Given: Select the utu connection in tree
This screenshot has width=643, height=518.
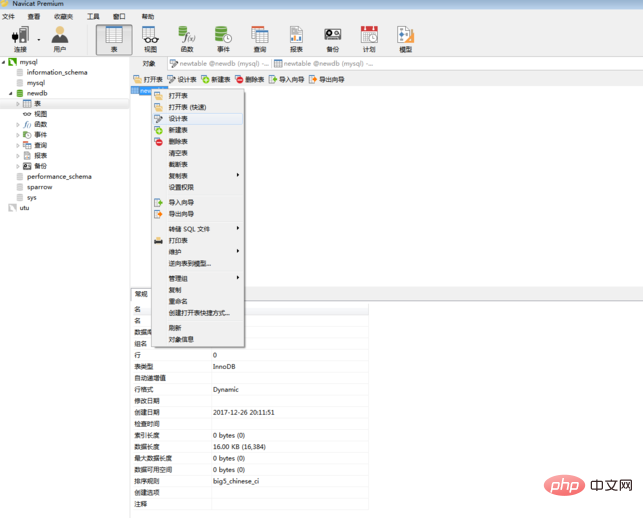Looking at the screenshot, I should (x=24, y=208).
